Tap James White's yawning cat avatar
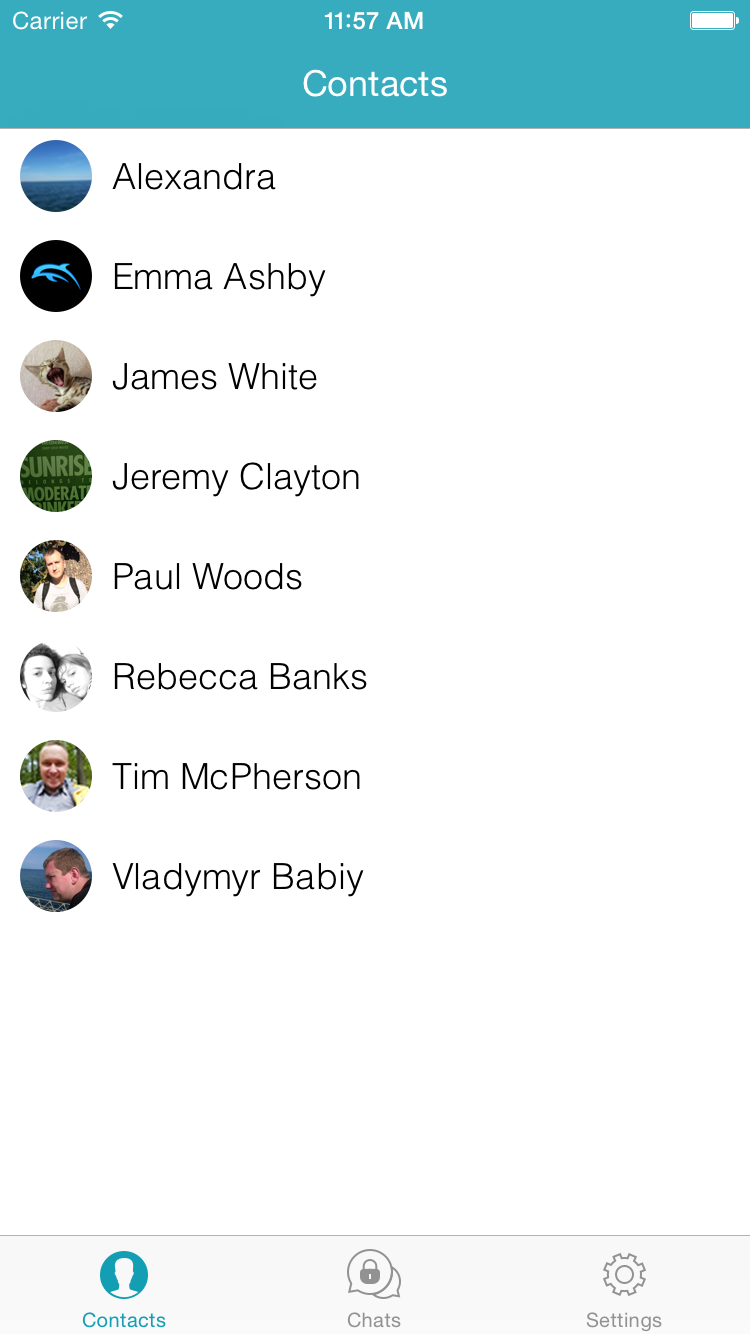 point(56,376)
